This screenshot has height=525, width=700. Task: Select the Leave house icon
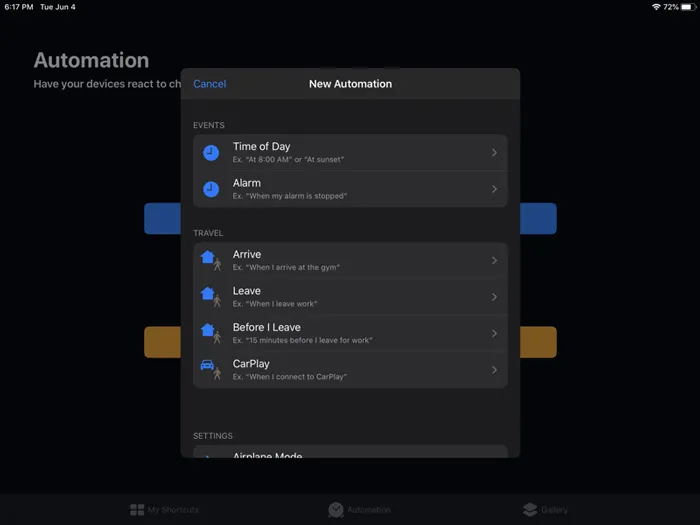point(210,296)
